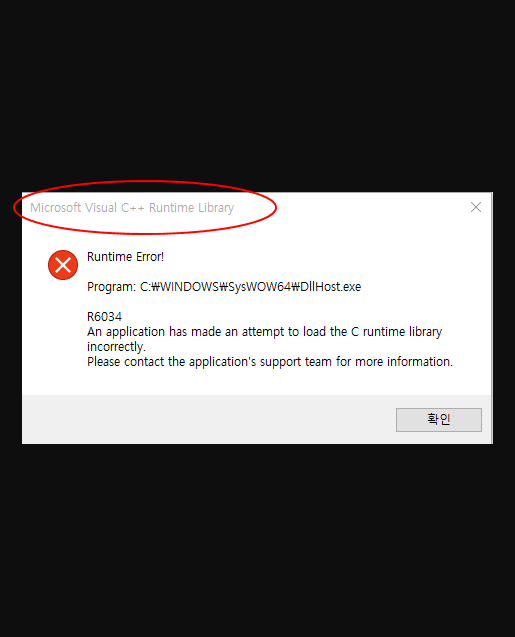Click the "Runtime Error!" heading text

tap(126, 257)
